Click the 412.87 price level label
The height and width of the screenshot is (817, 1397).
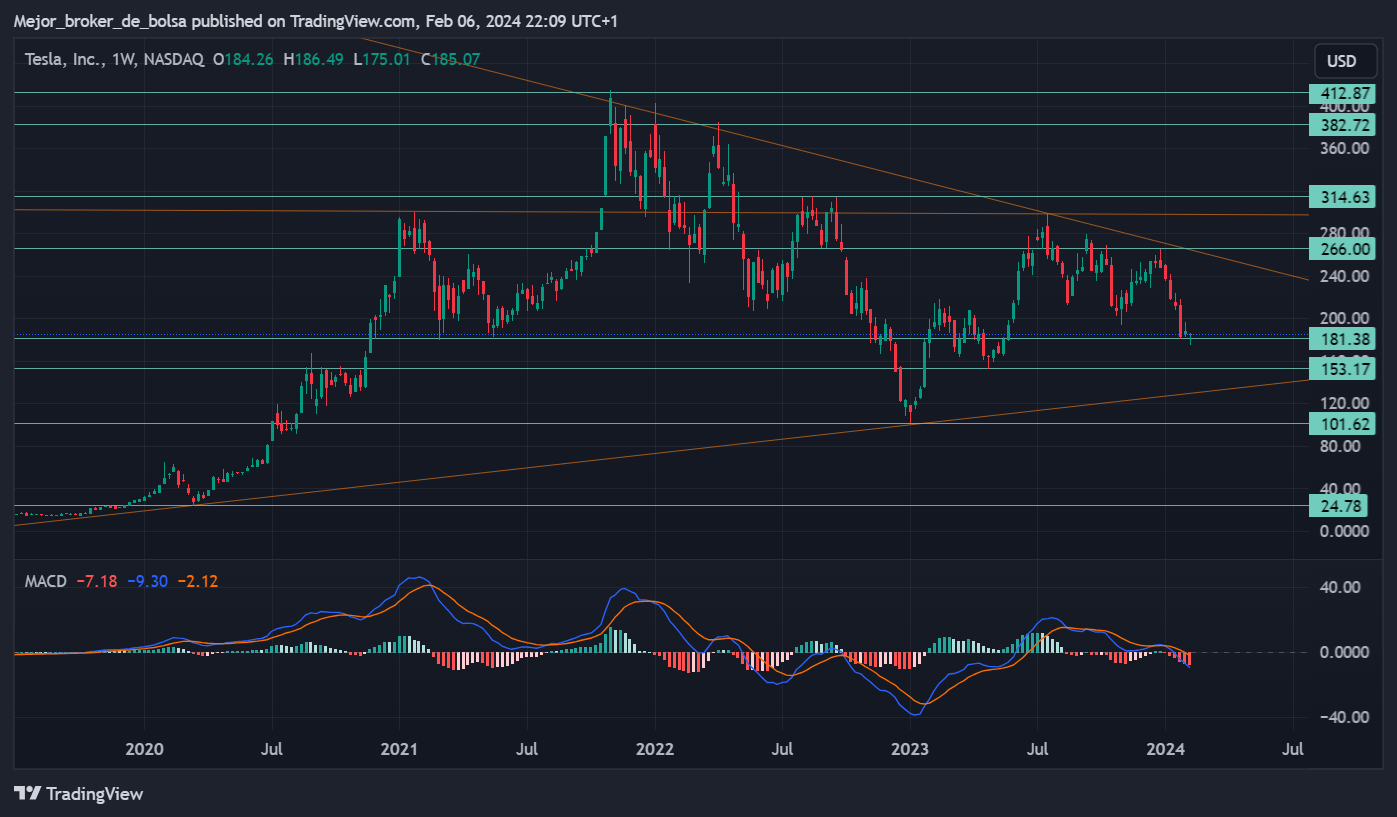pos(1342,93)
